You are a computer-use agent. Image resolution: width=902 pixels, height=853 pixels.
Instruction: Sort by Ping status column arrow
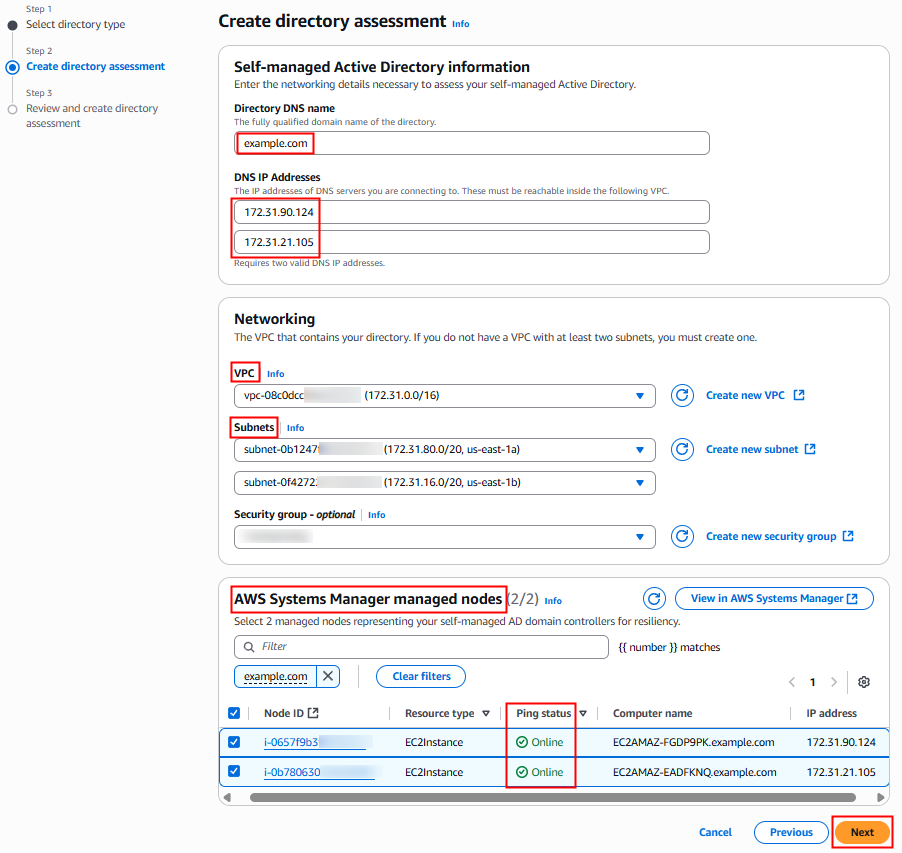[x=583, y=713]
